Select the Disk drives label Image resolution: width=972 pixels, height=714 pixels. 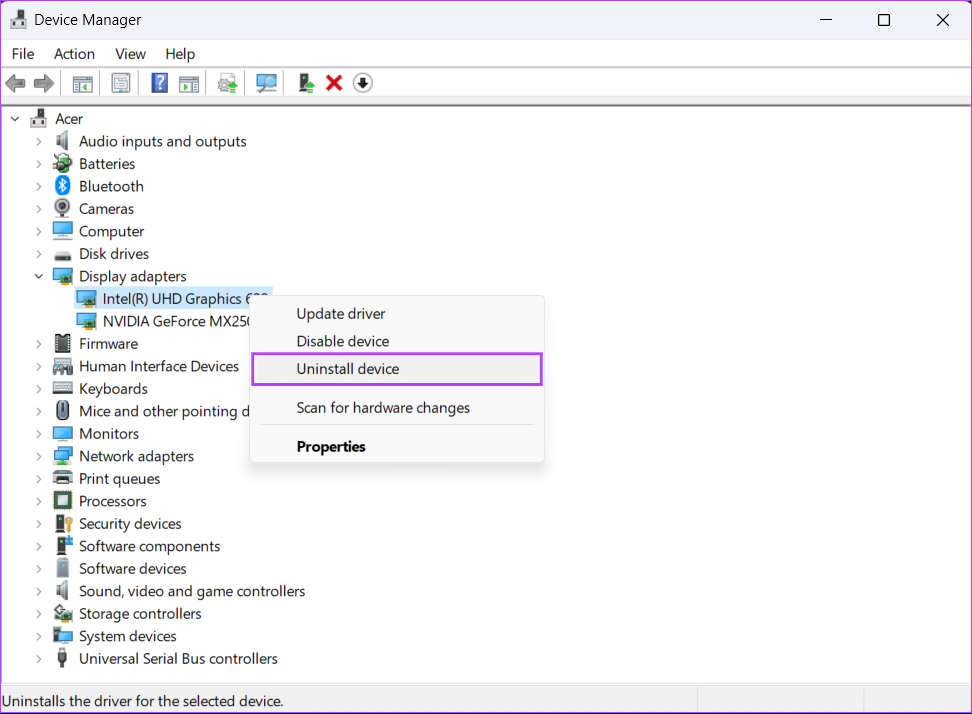[x=114, y=253]
